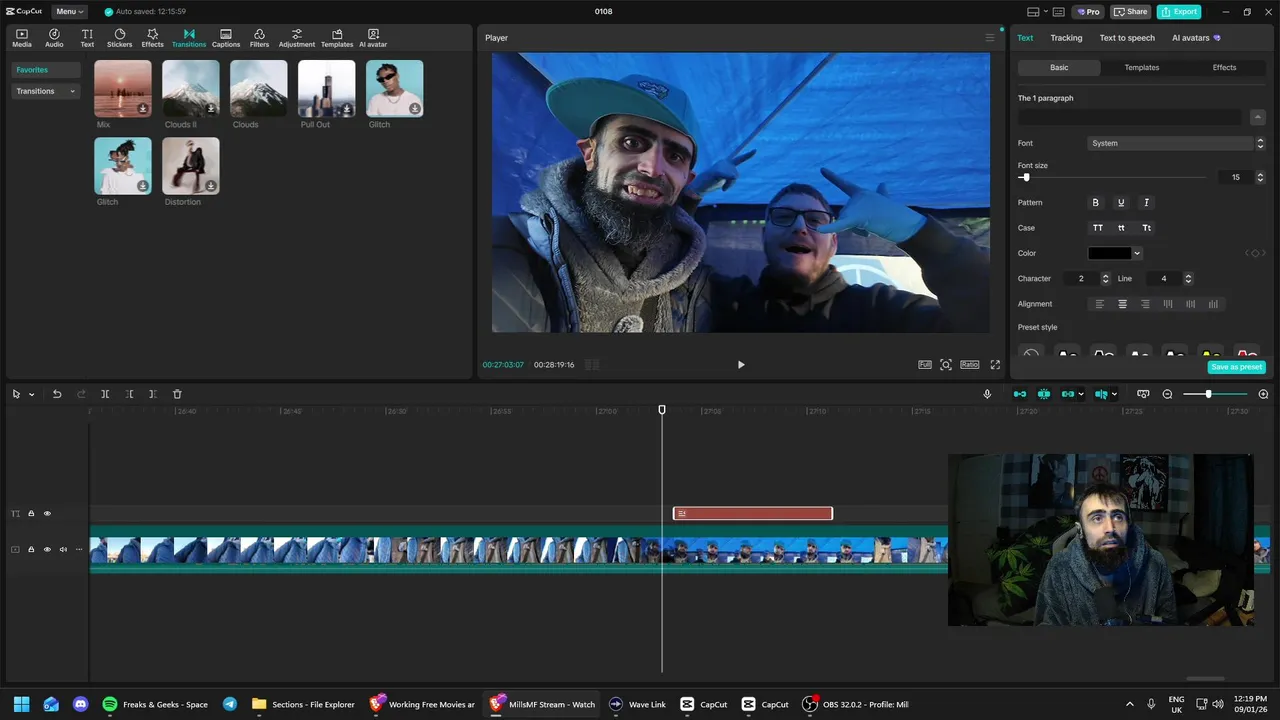Select Favorites in the sidebar
Viewport: 1280px width, 720px height.
[45, 70]
